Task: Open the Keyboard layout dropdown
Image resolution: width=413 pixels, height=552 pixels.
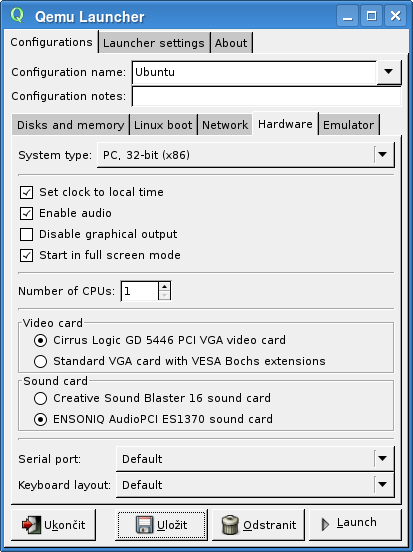Action: click(x=255, y=485)
